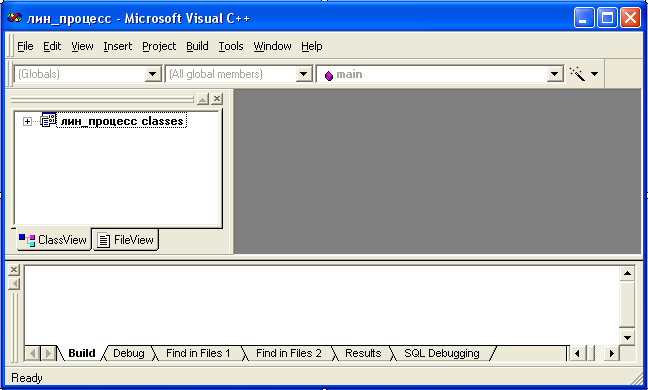
Task: Click output horizontal scrollbar right arrow
Action: click(612, 354)
